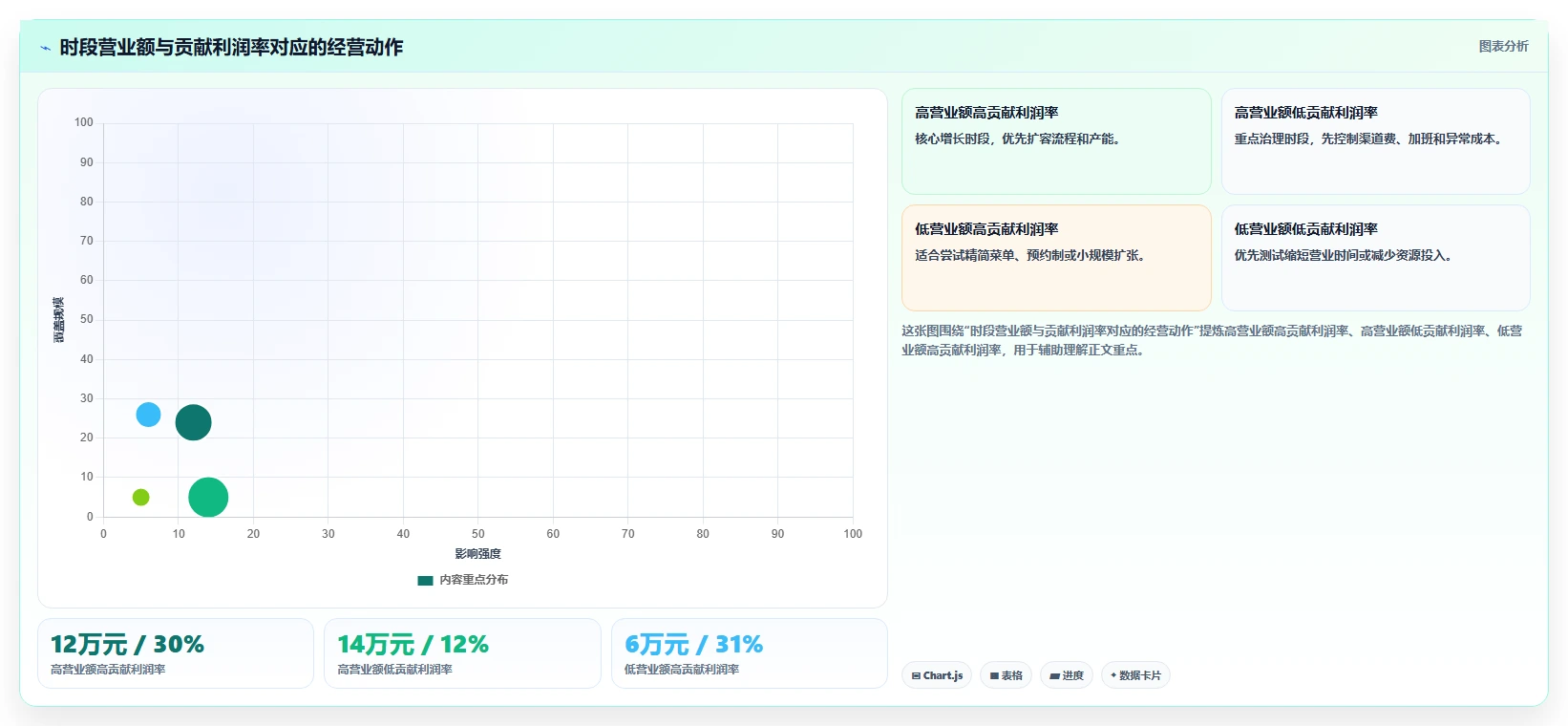Open the 高营业额高贡献利润率 quadrant card

pos(1056,141)
